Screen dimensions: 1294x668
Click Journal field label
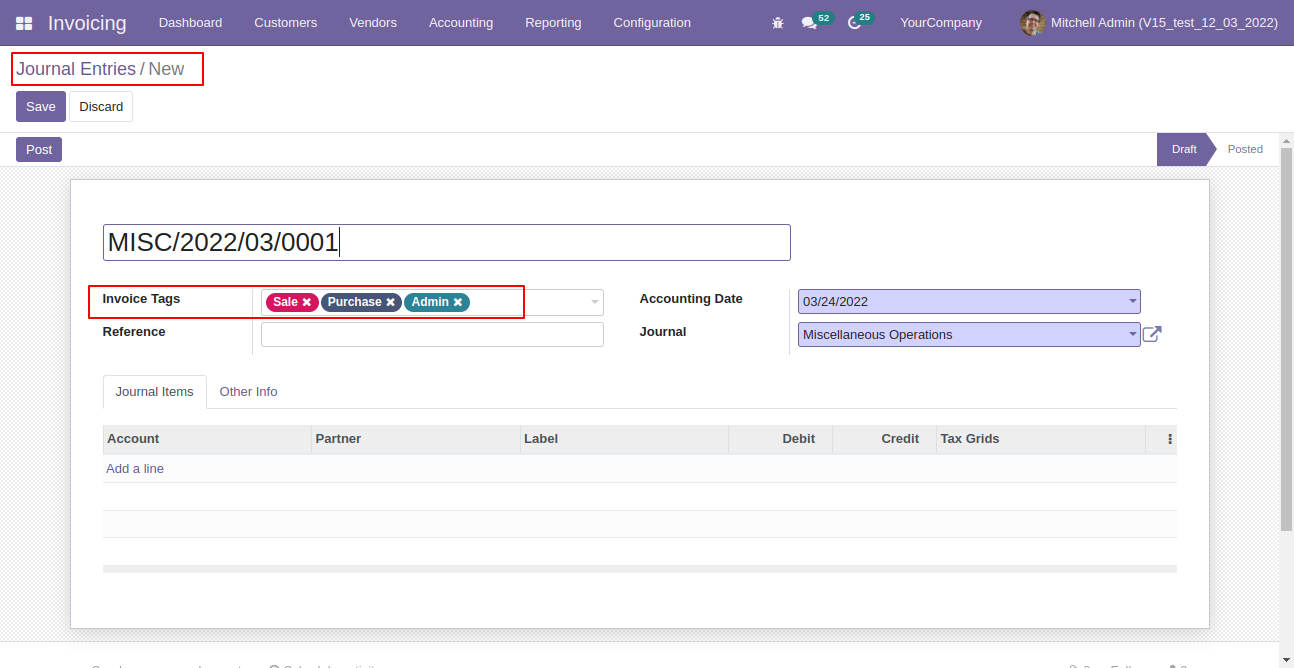click(x=663, y=332)
